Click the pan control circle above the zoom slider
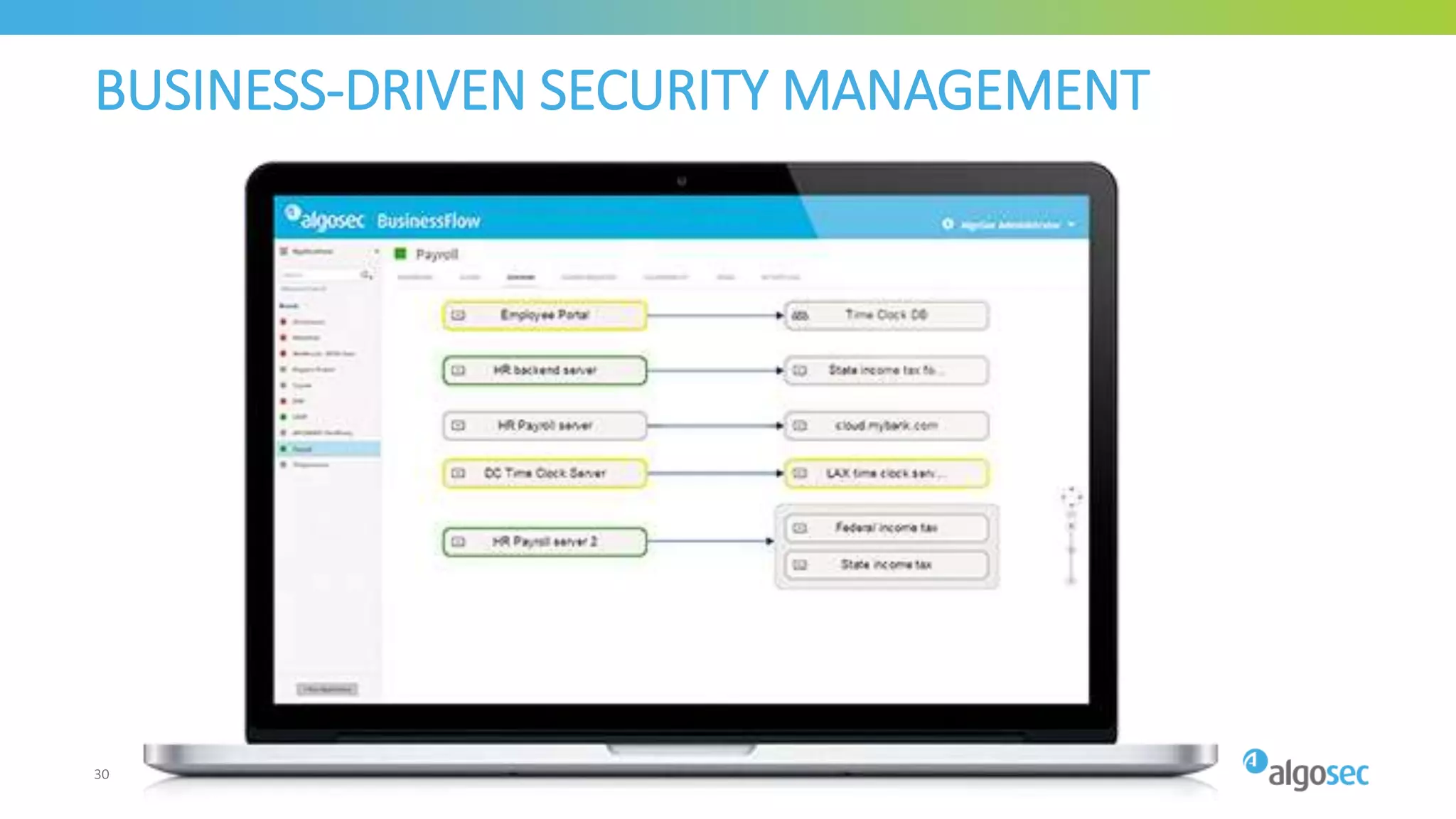 coord(1071,496)
